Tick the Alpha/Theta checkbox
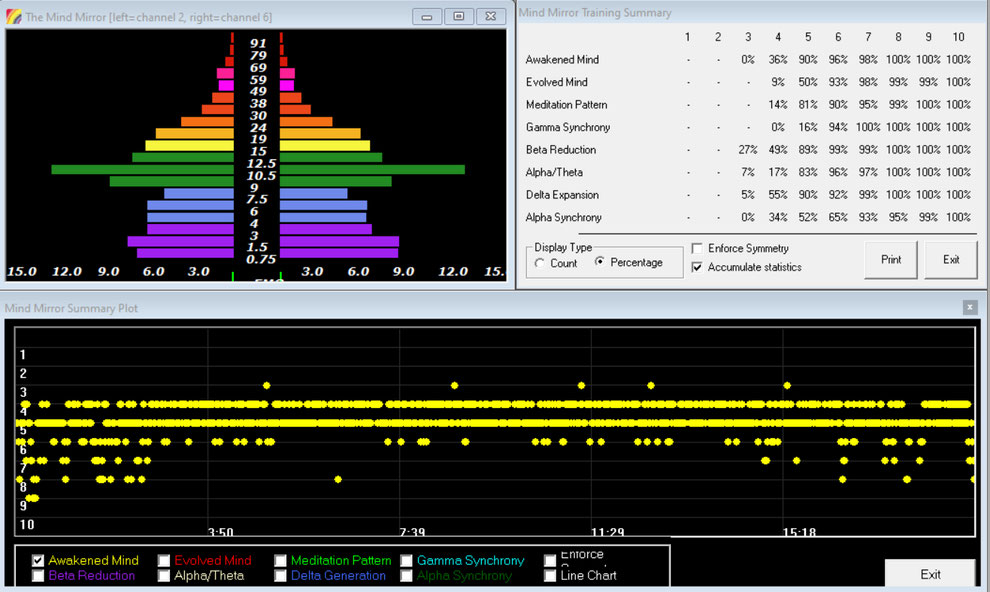 pyautogui.click(x=164, y=576)
